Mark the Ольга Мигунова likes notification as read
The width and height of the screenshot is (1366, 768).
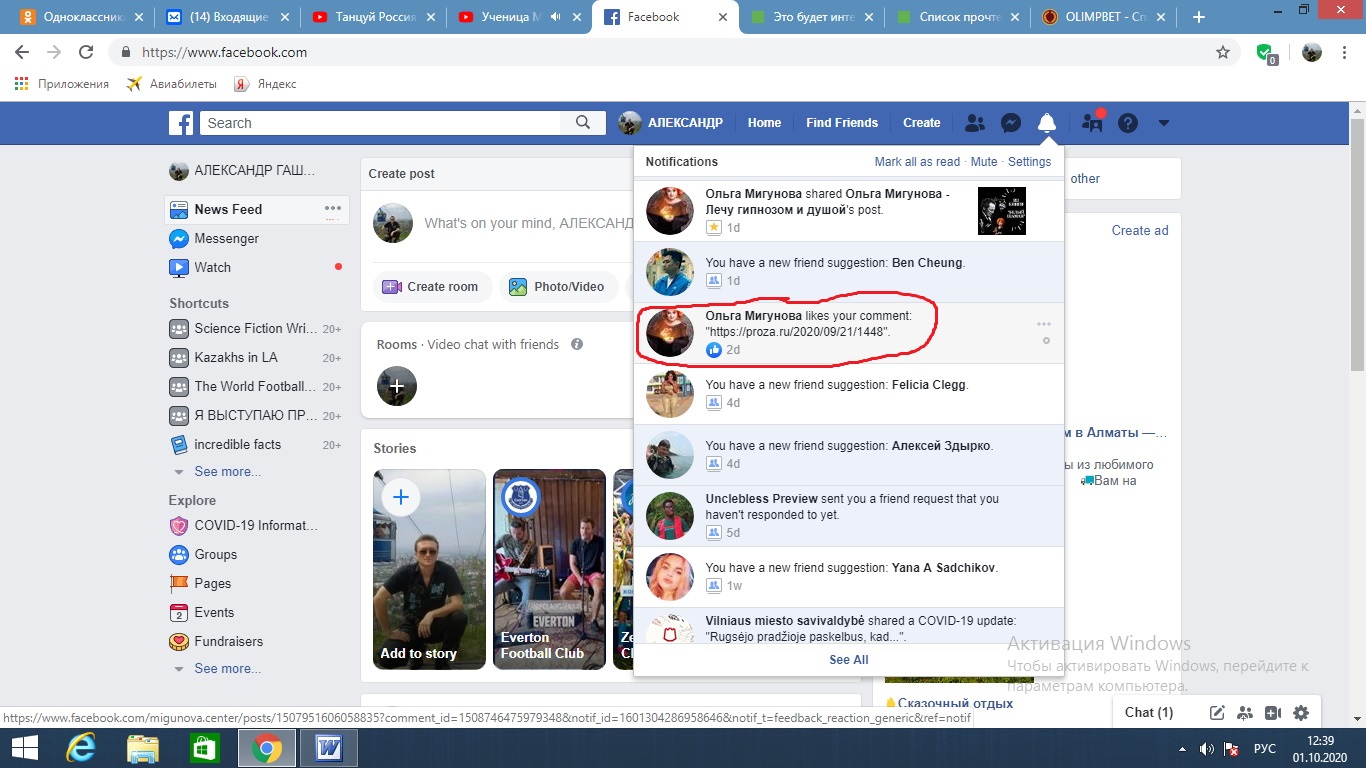(1046, 341)
